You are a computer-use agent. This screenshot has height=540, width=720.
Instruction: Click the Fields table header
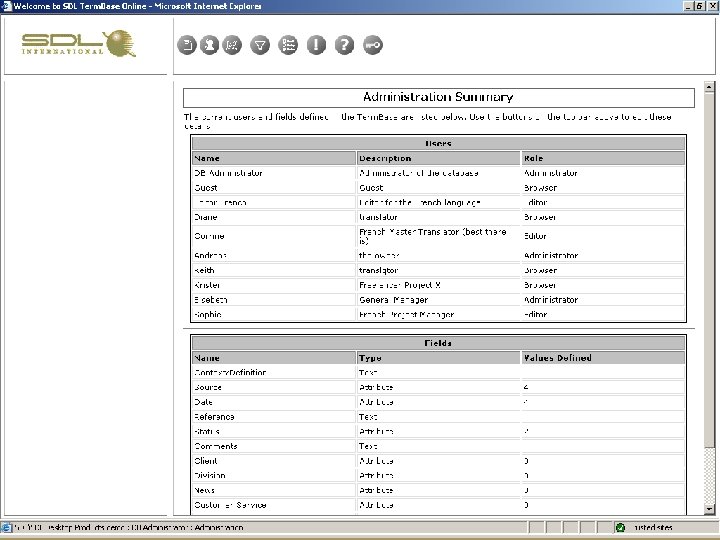point(439,343)
